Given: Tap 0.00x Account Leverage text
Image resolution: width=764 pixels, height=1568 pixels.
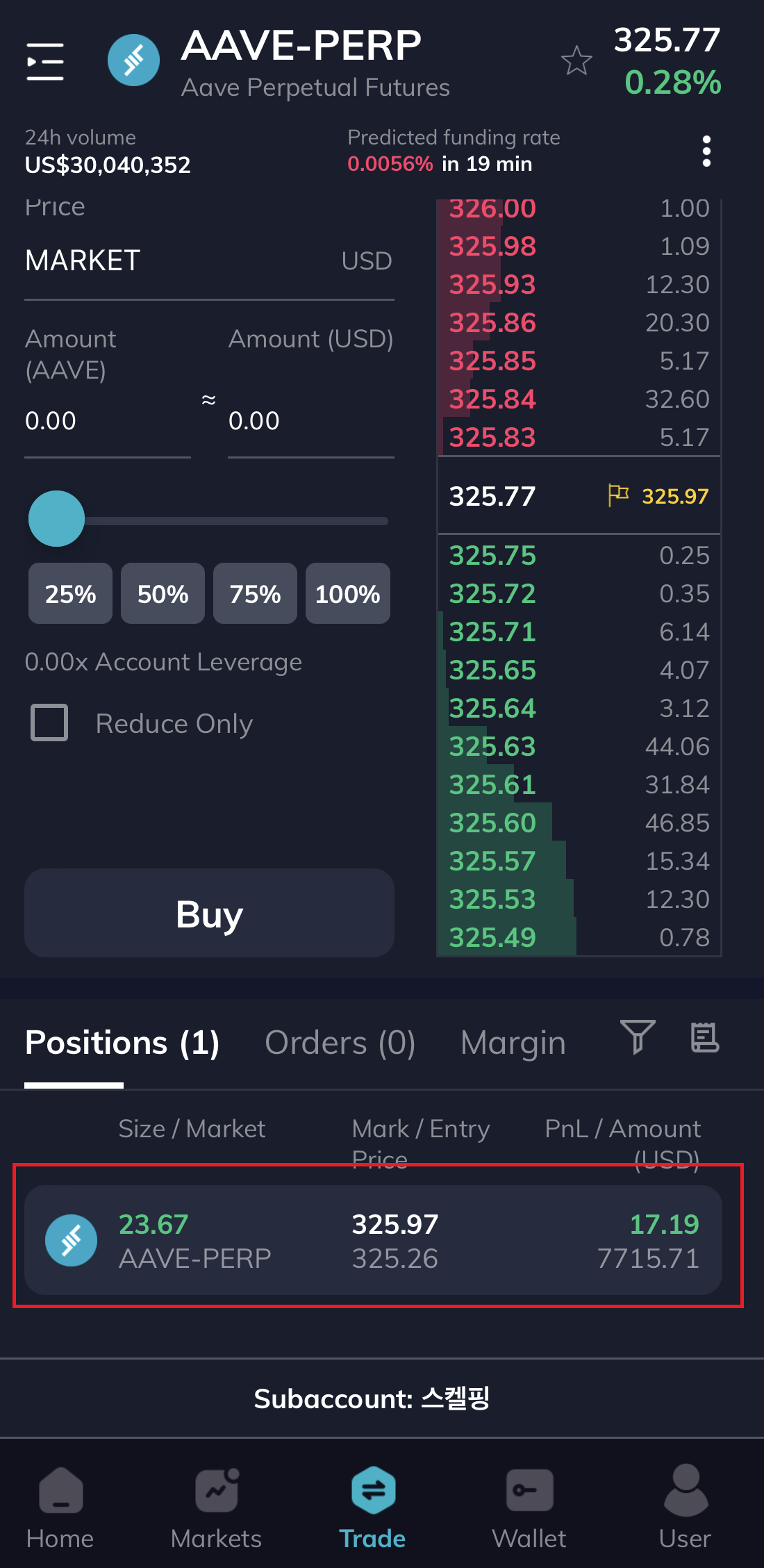Looking at the screenshot, I should point(163,662).
